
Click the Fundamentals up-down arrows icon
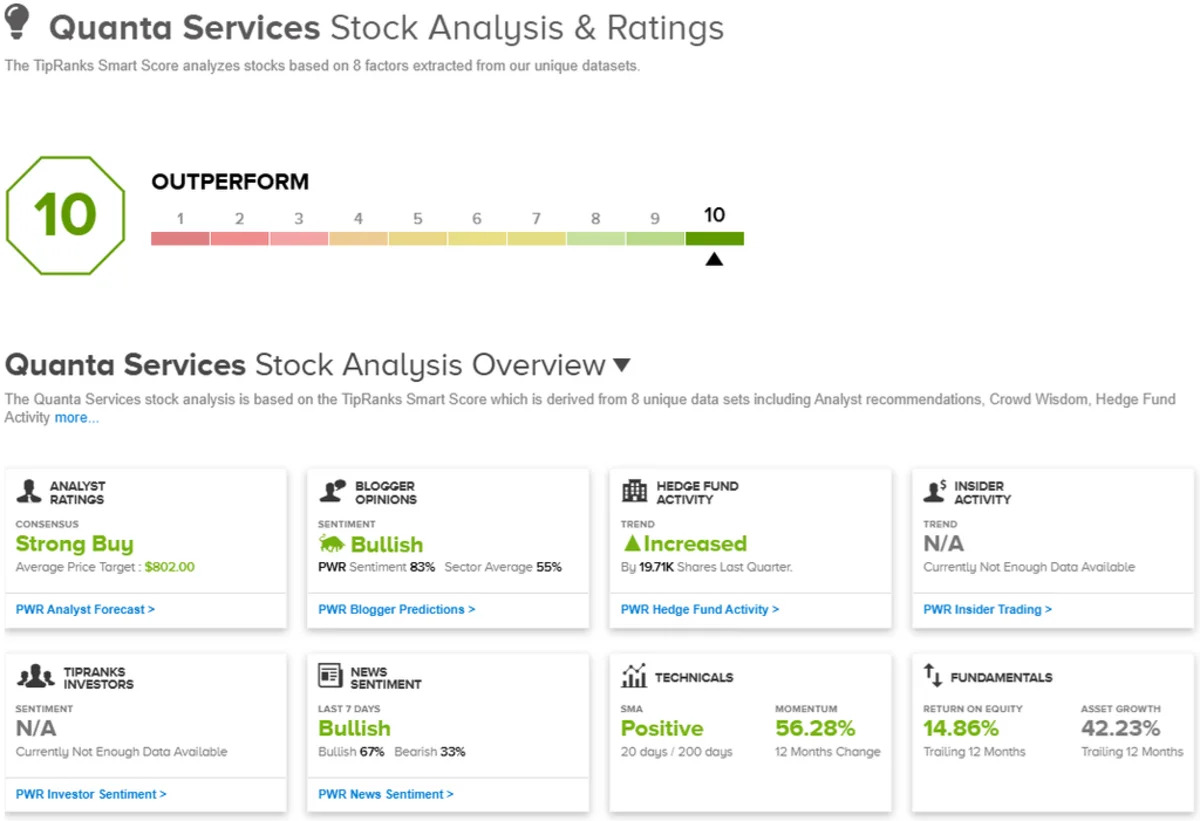(x=933, y=677)
